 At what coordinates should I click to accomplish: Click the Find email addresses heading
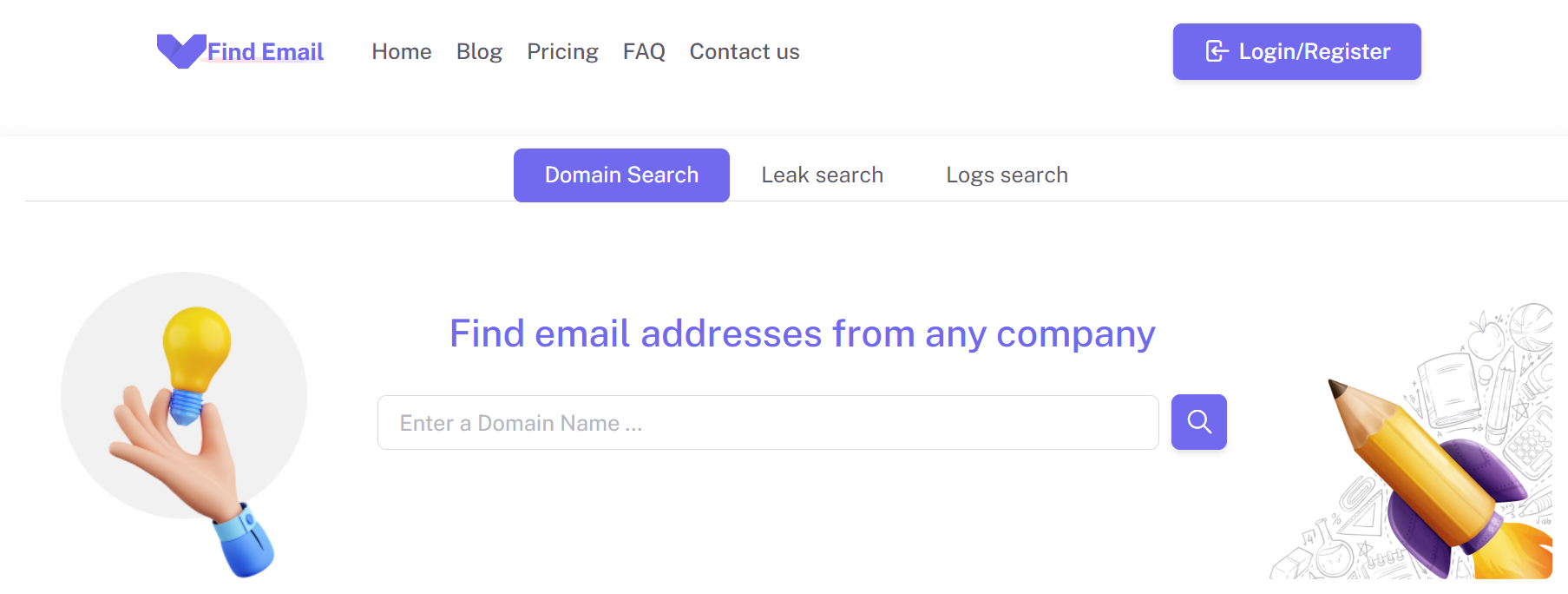802,333
